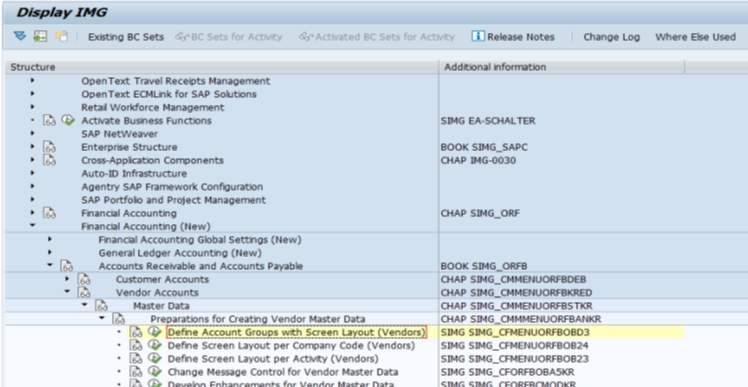This screenshot has width=748, height=387.
Task: Open documentation icon for Customer Accounts
Action: point(84,280)
